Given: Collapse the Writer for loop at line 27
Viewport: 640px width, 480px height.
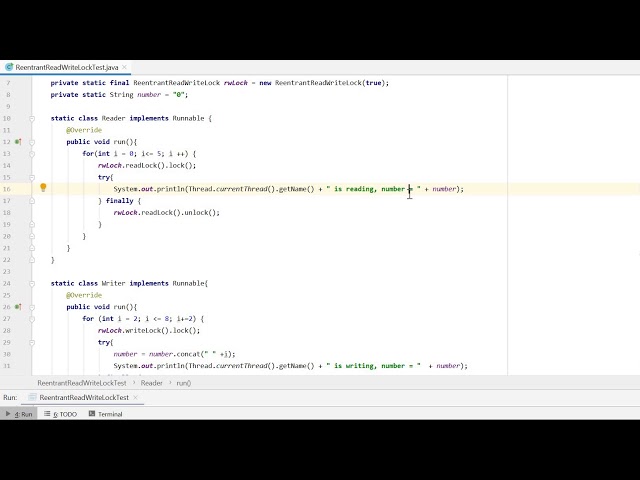Looking at the screenshot, I should (32, 319).
